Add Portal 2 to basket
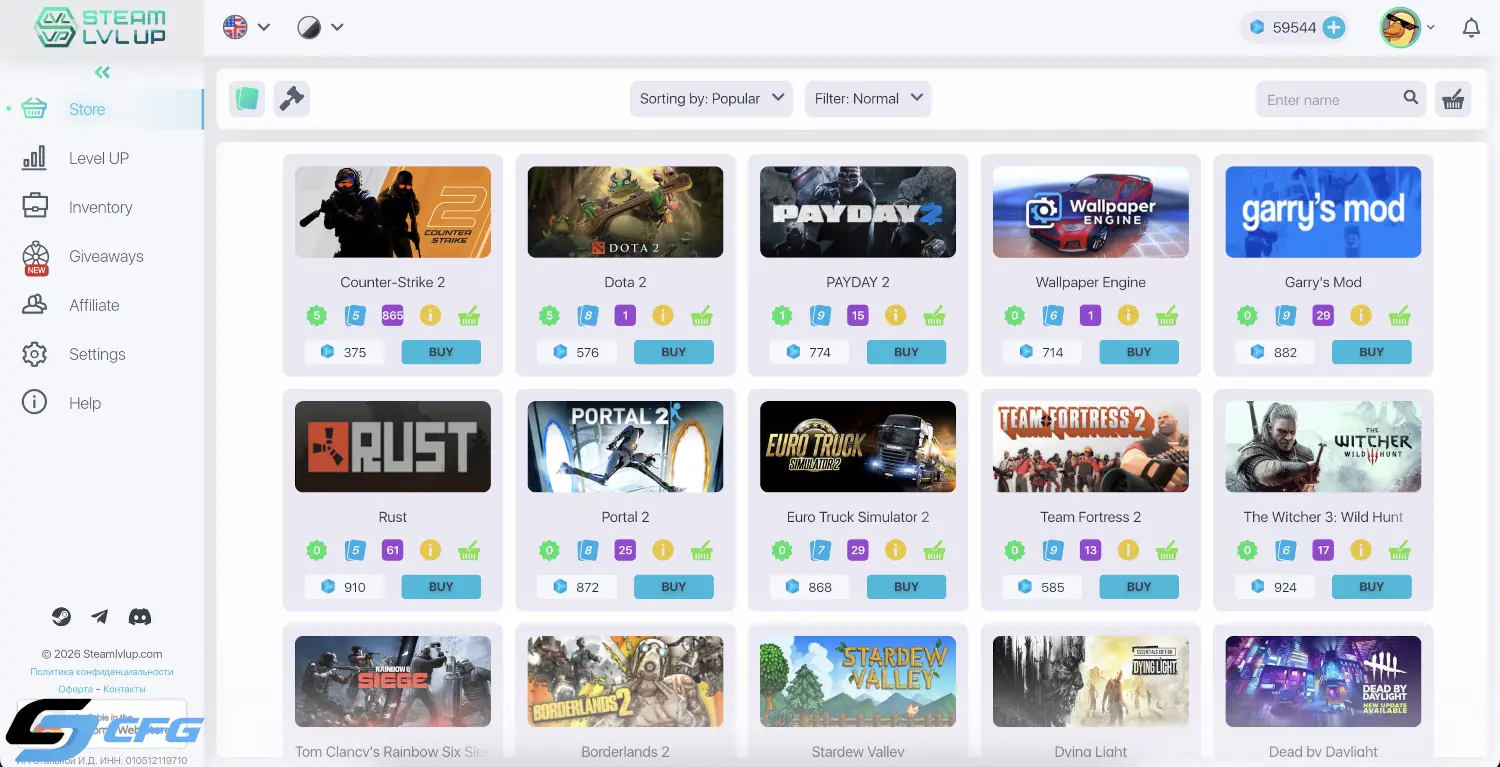Screen dimensions: 1500x767 click(702, 551)
